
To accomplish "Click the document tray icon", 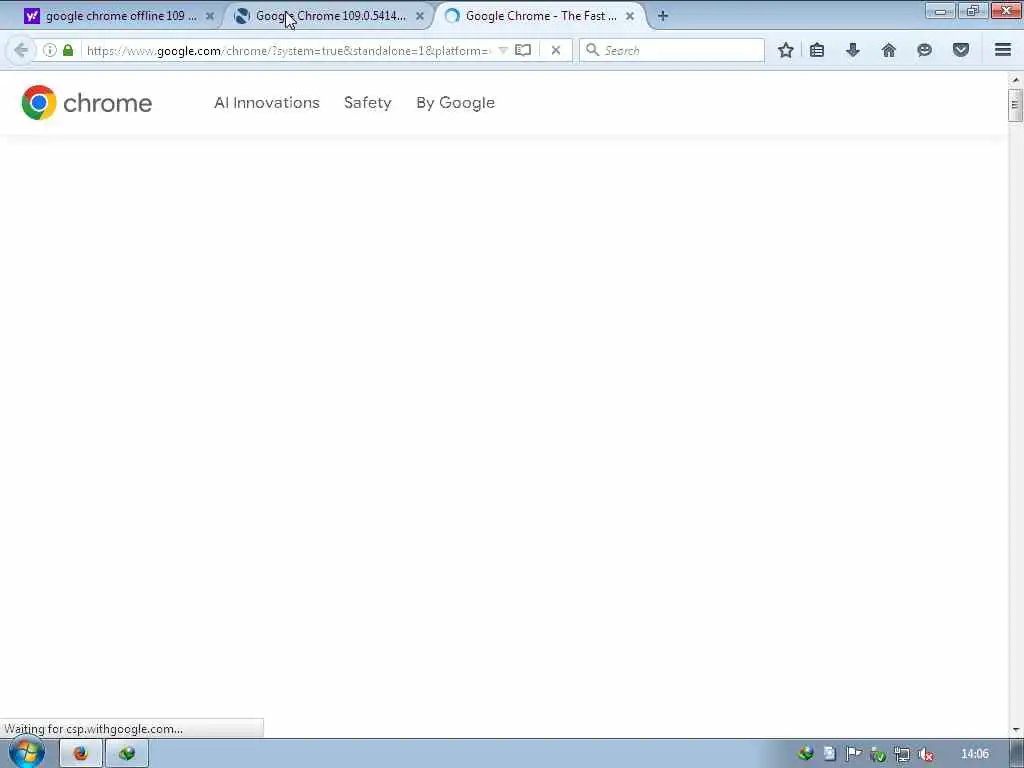I will [x=829, y=754].
